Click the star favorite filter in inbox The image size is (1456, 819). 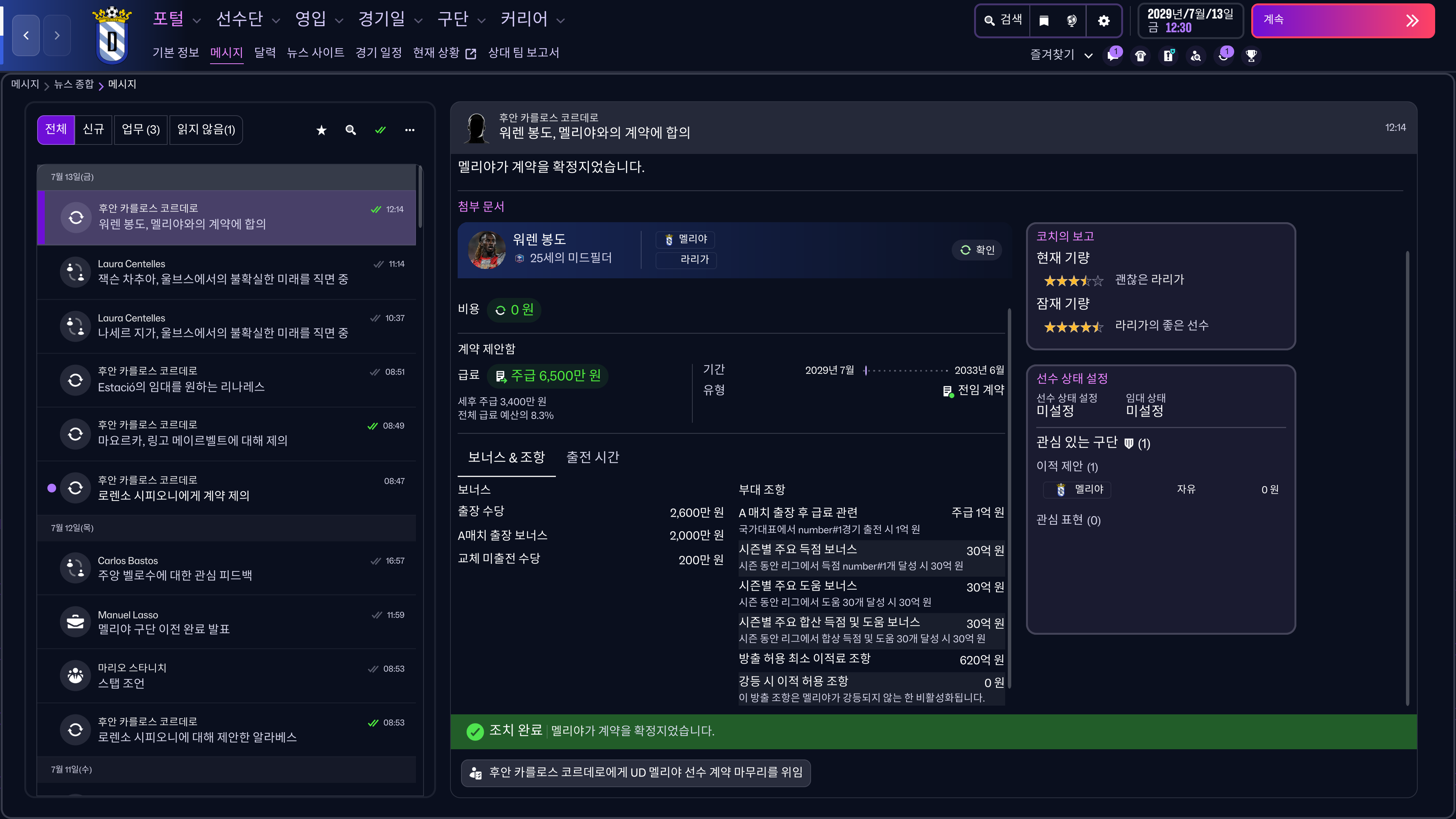tap(321, 130)
